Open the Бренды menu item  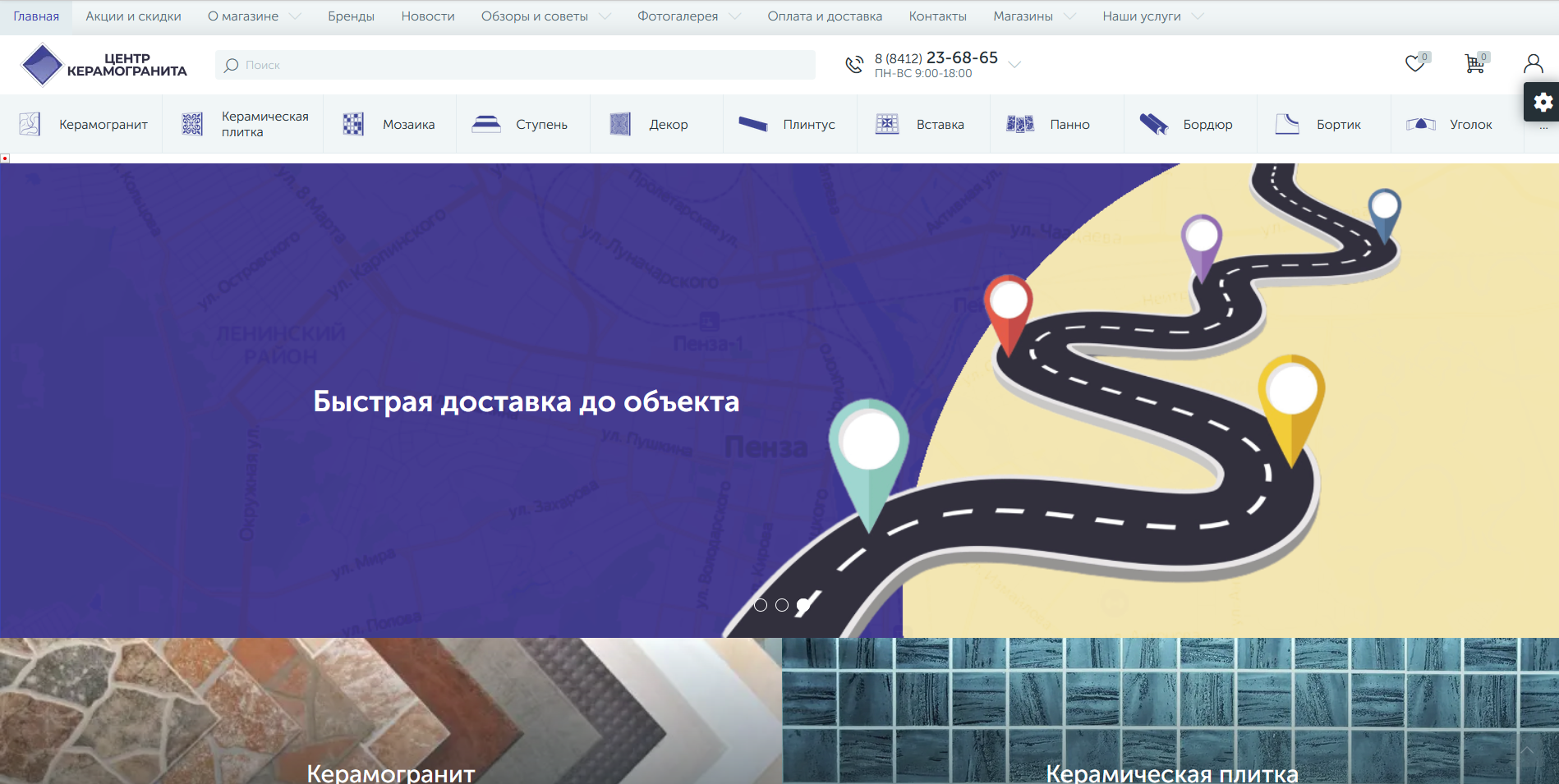[x=351, y=16]
